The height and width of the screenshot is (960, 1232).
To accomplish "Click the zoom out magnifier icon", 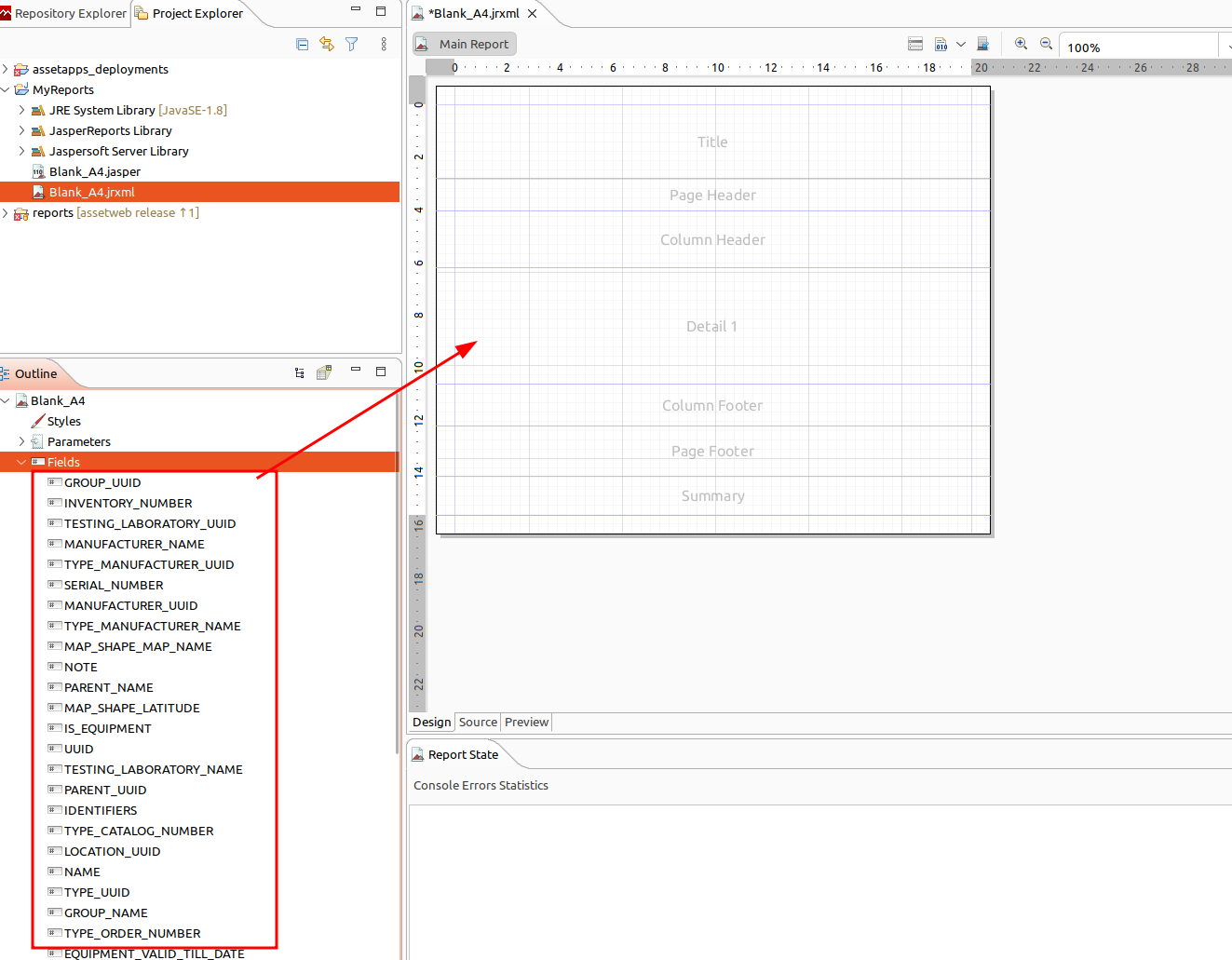I will click(x=1047, y=44).
